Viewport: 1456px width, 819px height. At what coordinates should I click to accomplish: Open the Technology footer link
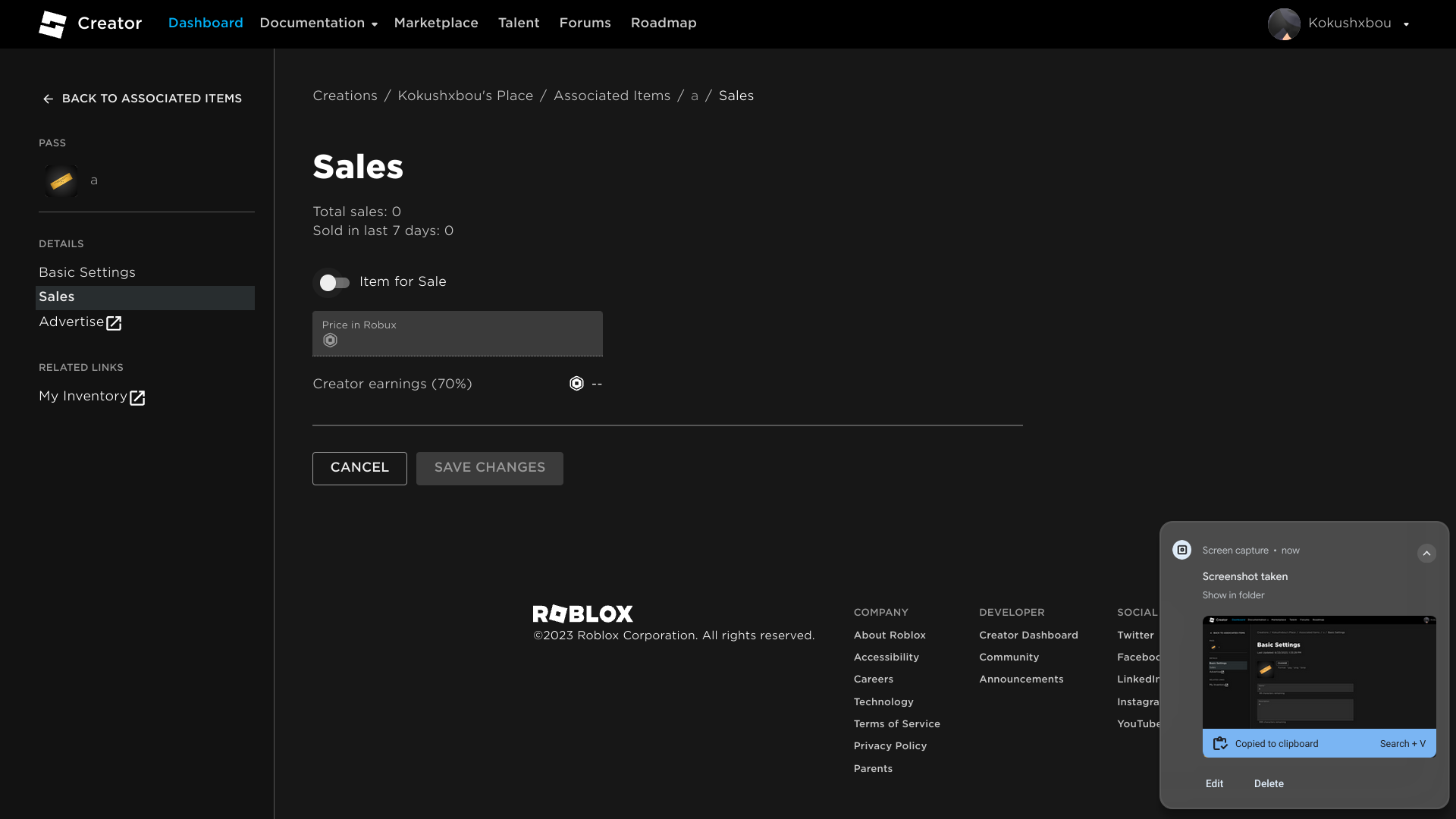[883, 702]
